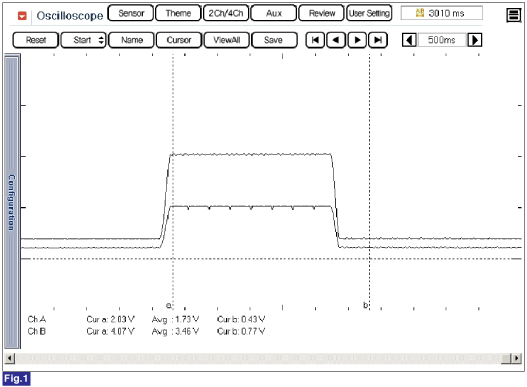Decrease time base with left arrow
Viewport: 527px width, 387px height.
[x=409, y=40]
